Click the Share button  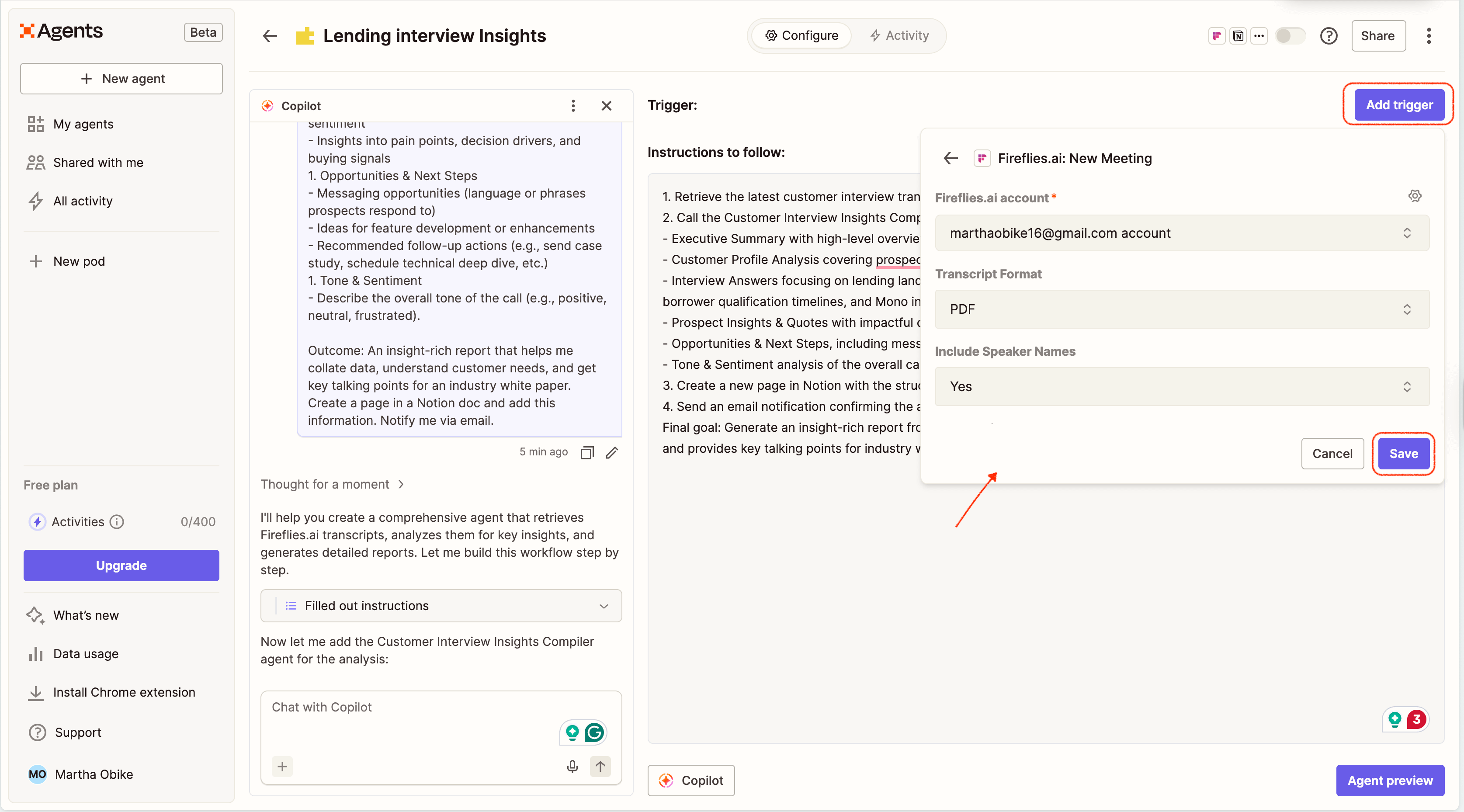1378,36
